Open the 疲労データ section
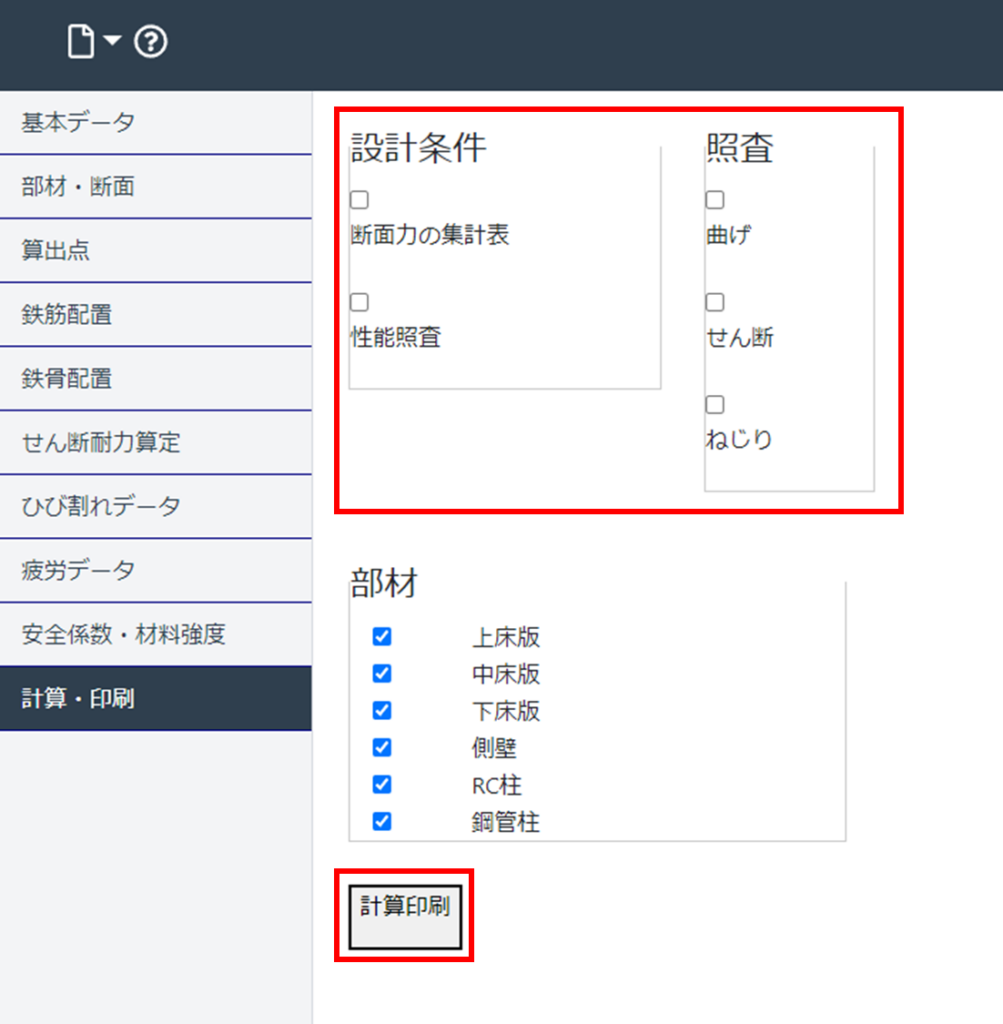 (155, 571)
